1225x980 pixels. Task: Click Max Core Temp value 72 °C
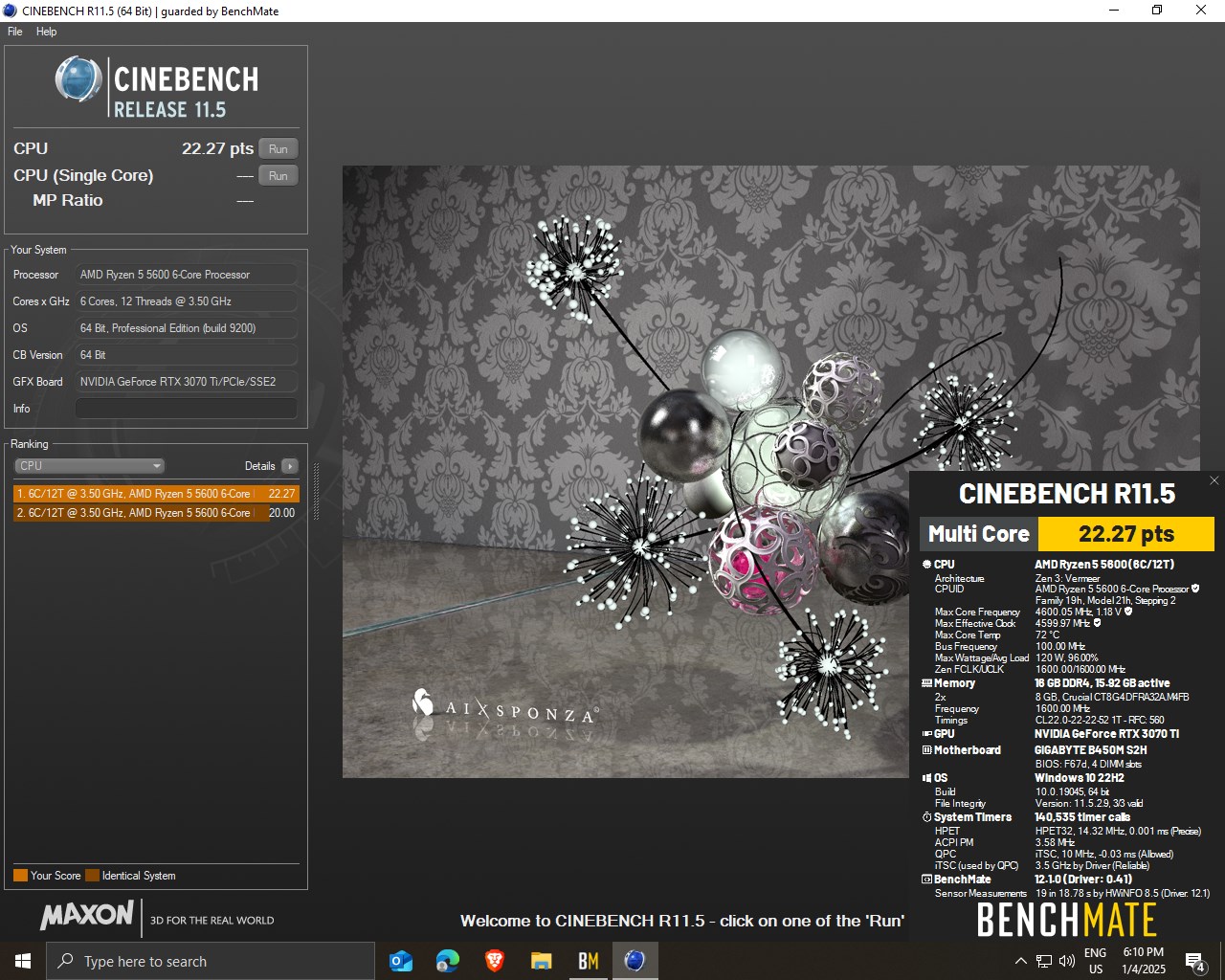(x=1047, y=635)
